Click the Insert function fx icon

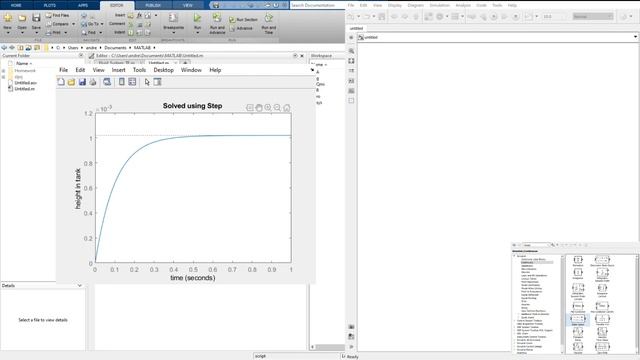point(139,15)
